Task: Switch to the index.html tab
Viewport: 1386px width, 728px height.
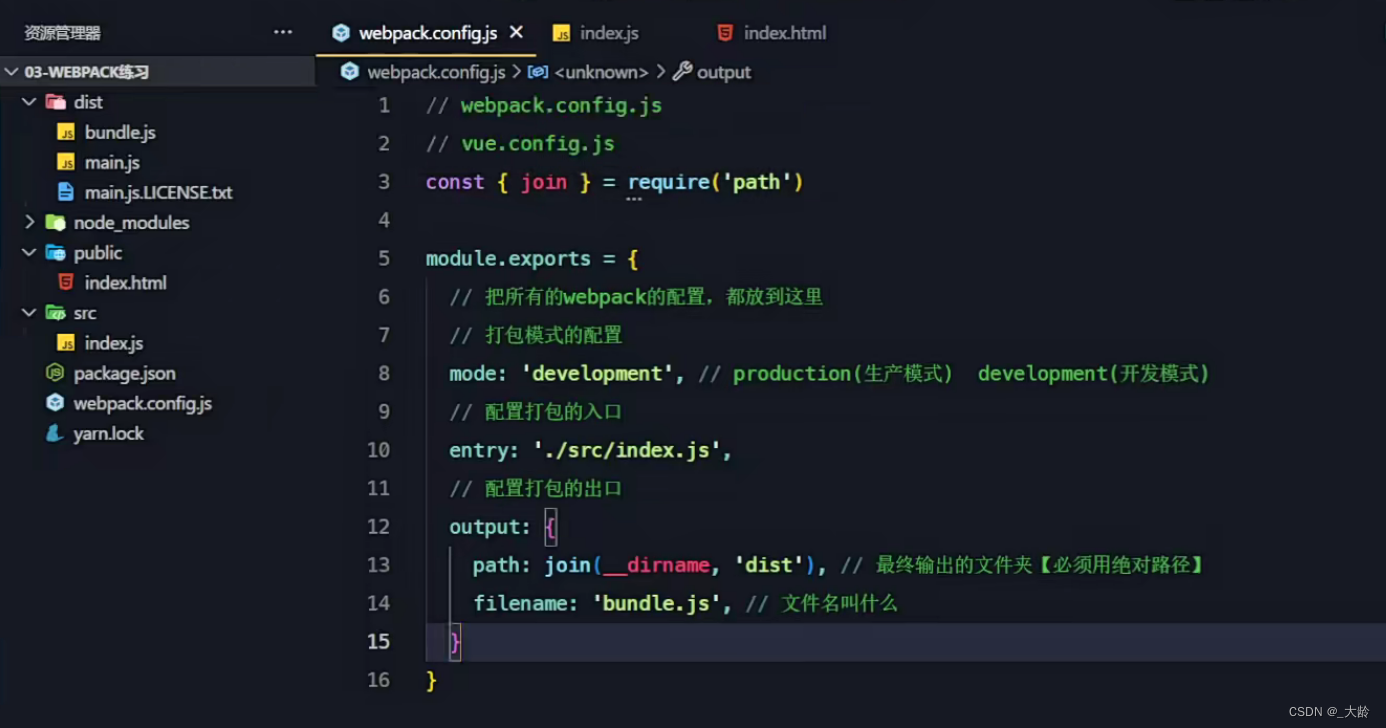Action: 785,32
